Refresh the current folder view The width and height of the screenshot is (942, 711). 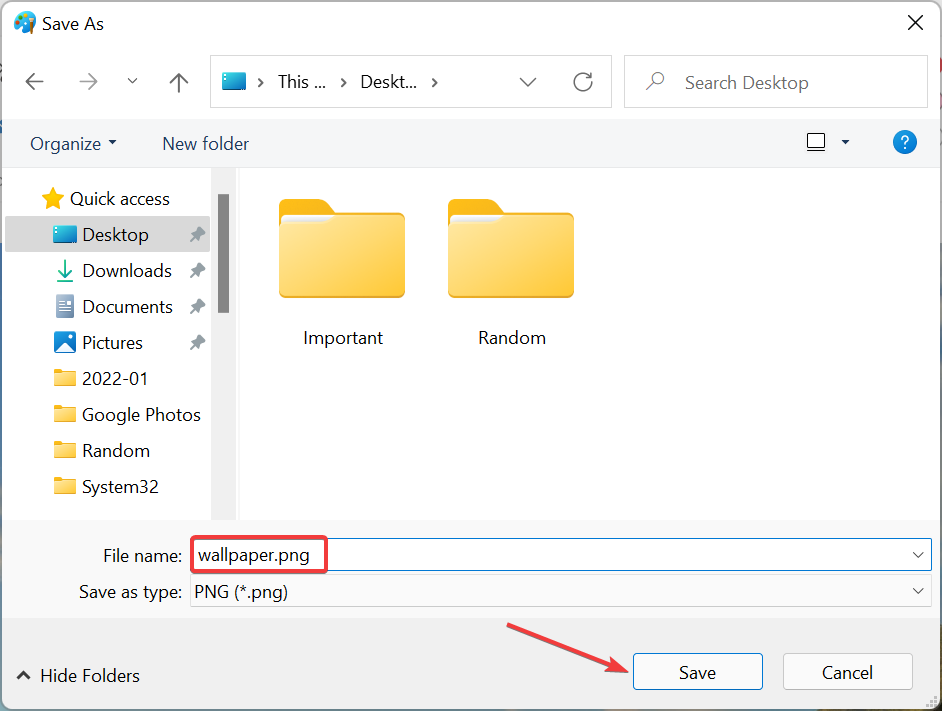click(583, 82)
